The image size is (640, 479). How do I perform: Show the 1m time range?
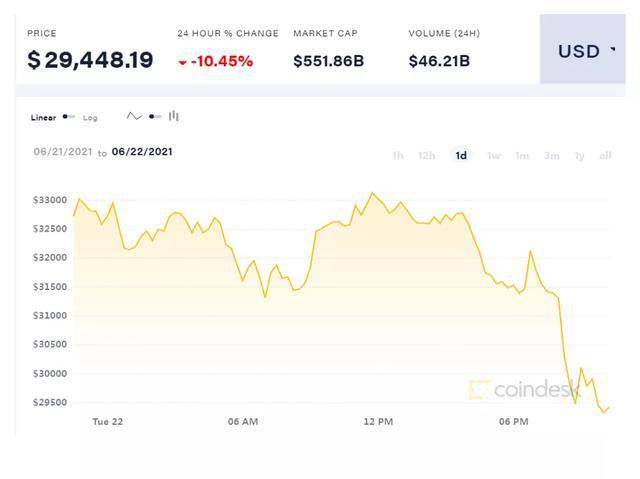tap(521, 155)
